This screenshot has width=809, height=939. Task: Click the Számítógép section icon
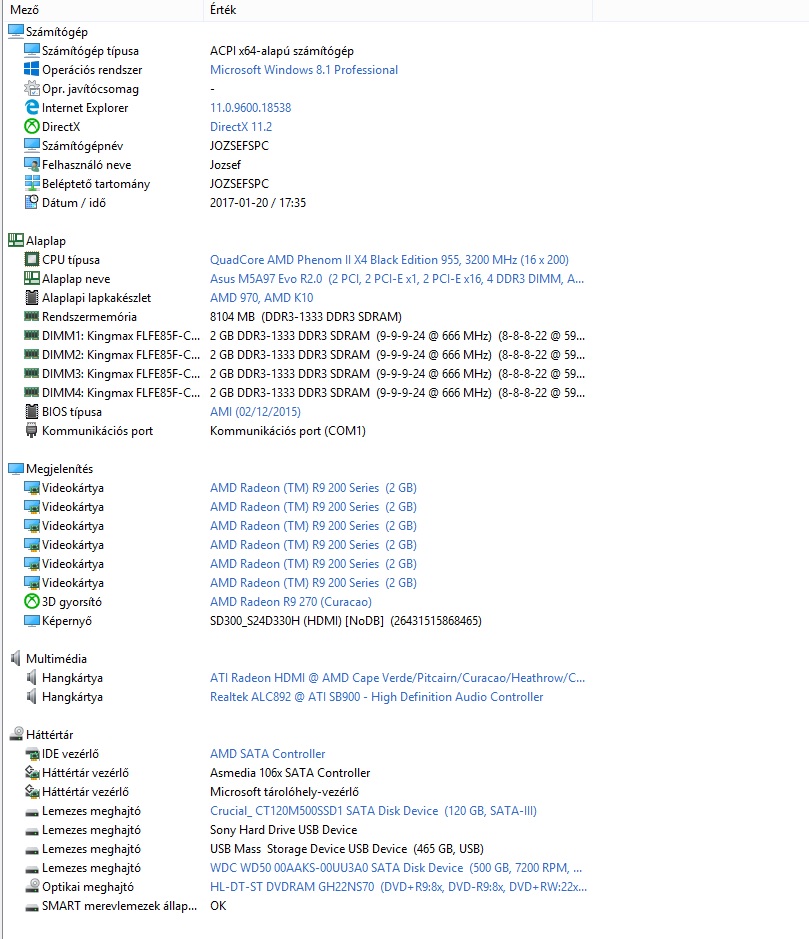pyautogui.click(x=16, y=31)
